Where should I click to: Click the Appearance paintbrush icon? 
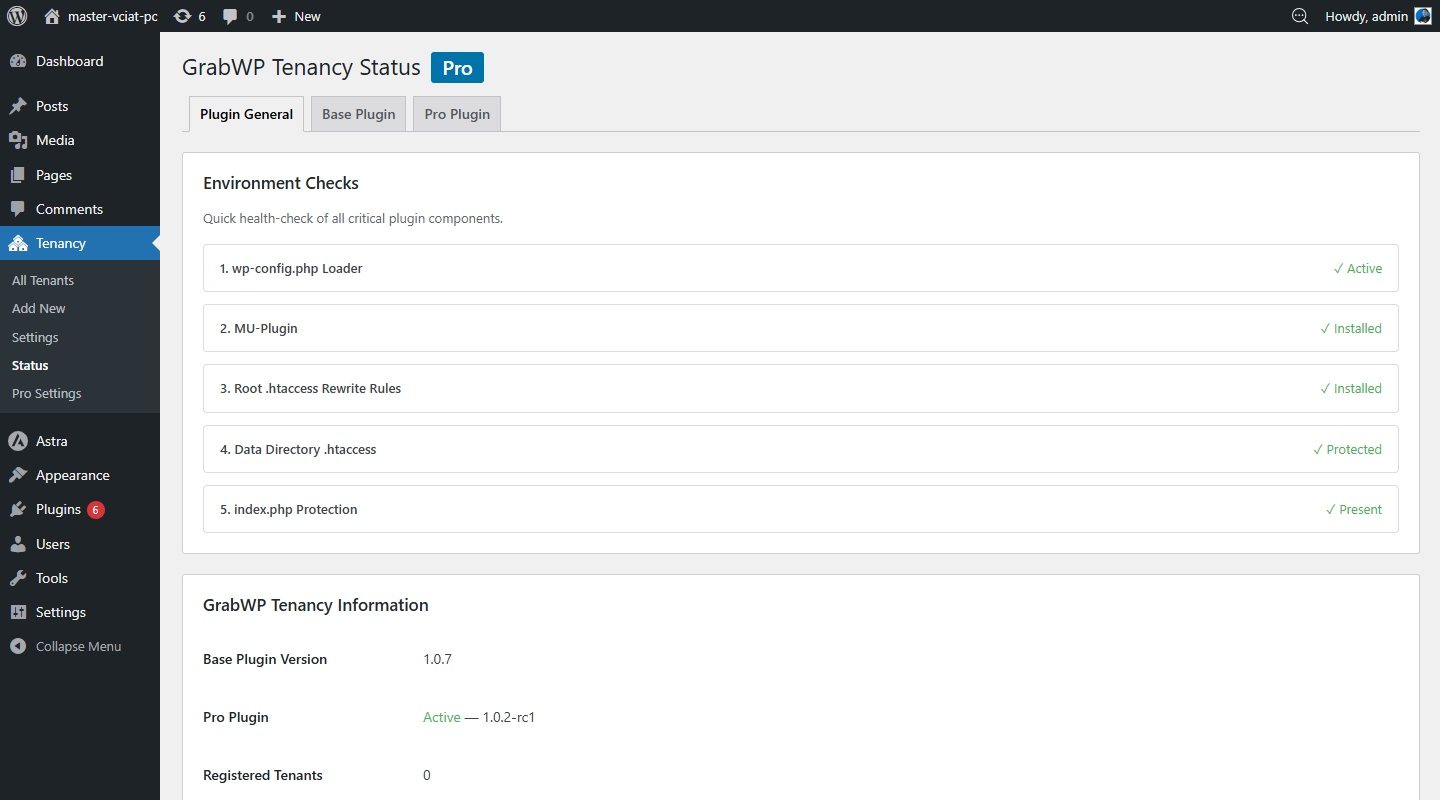click(19, 475)
